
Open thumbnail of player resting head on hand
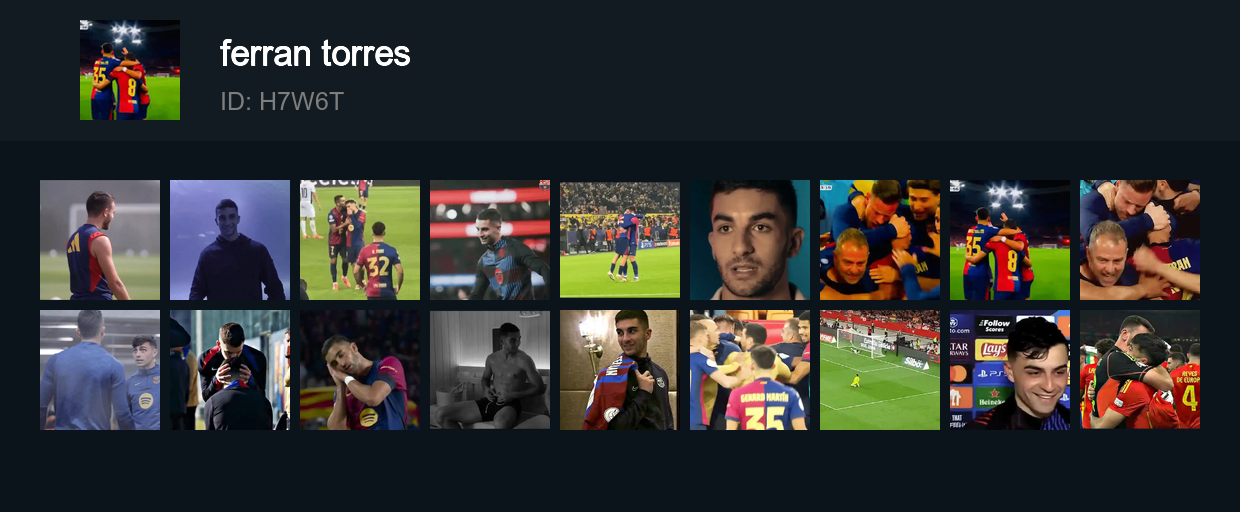pos(360,370)
